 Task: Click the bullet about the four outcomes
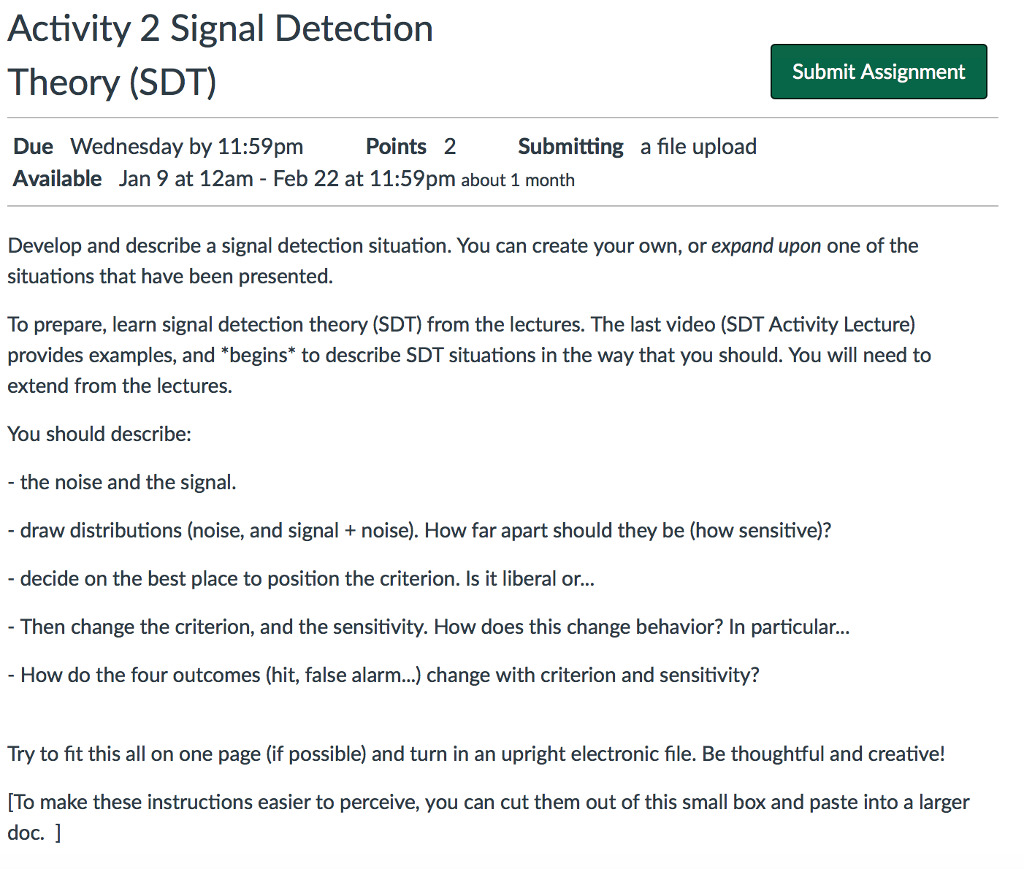380,674
